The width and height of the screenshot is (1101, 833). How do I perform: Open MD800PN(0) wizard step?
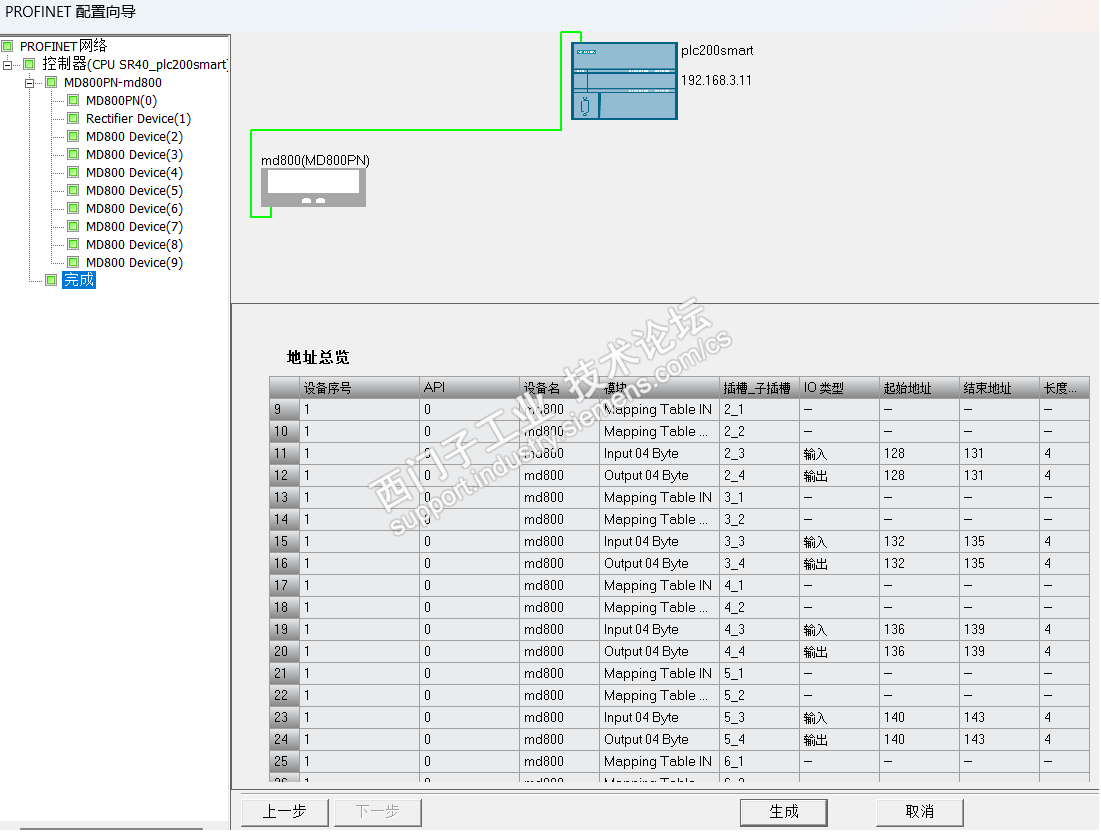coord(121,100)
